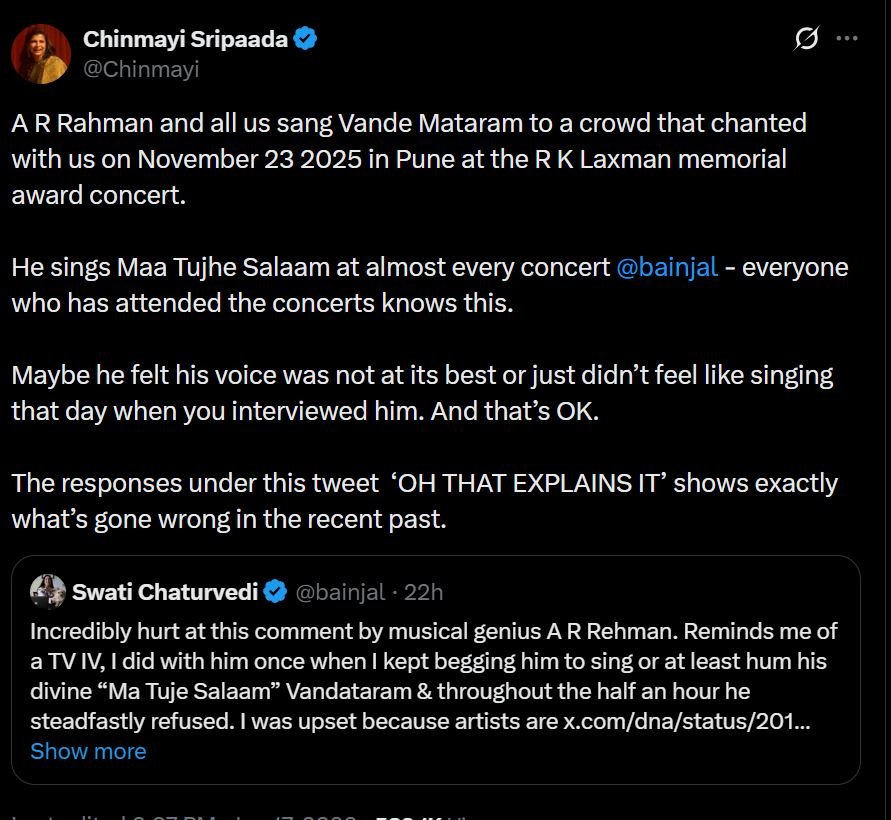Viewport: 891px width, 820px height.
Task: Click Chinmayi Sripaada's blue verified badge
Action: [x=303, y=38]
